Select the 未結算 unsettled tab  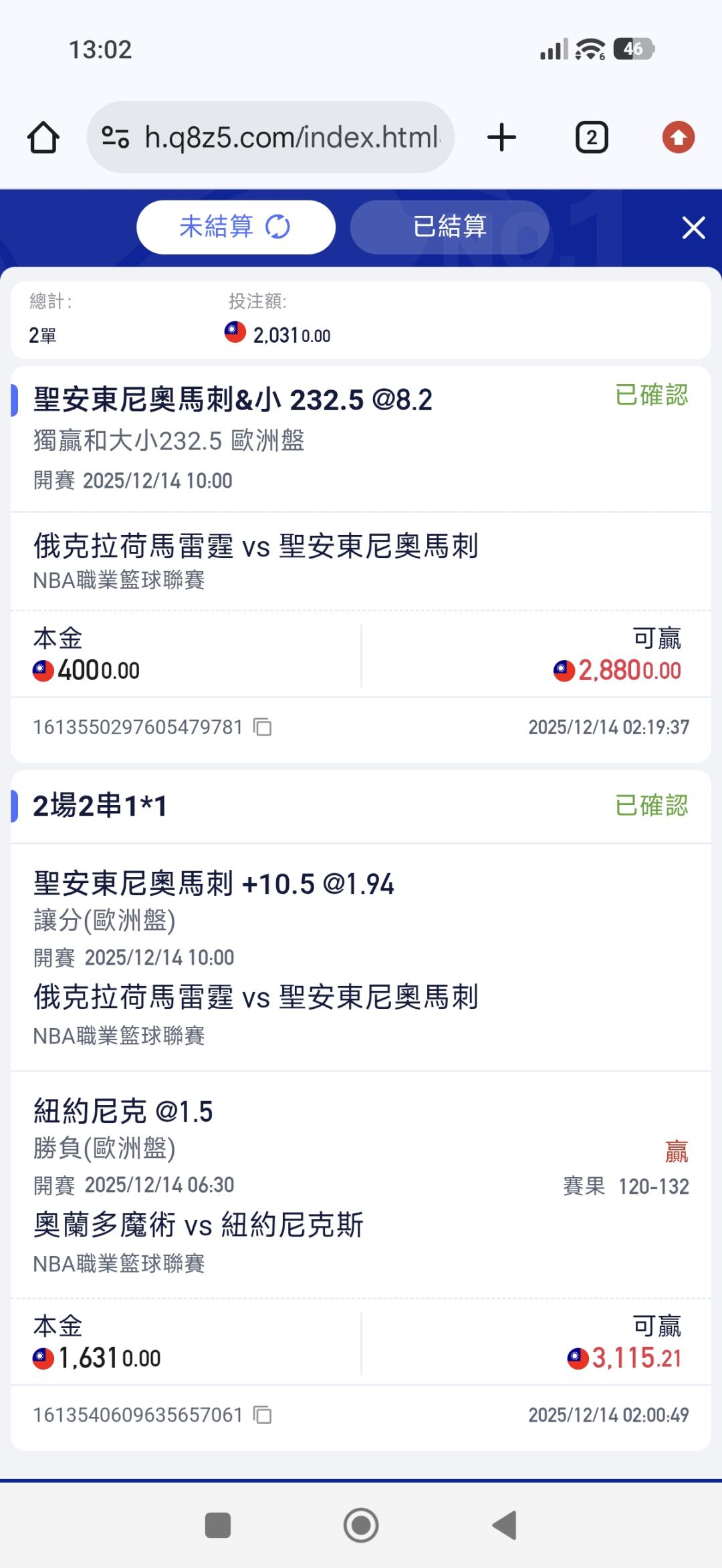click(217, 227)
